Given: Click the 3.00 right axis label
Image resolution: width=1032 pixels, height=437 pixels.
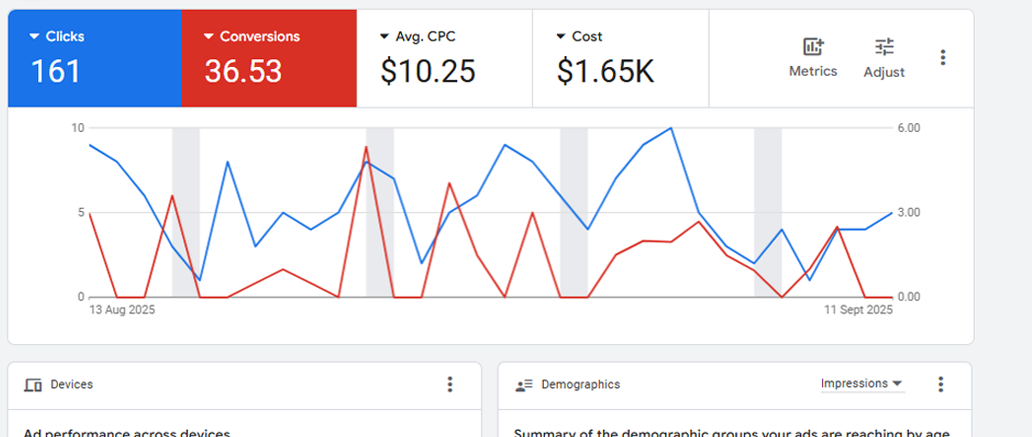Looking at the screenshot, I should (x=908, y=213).
